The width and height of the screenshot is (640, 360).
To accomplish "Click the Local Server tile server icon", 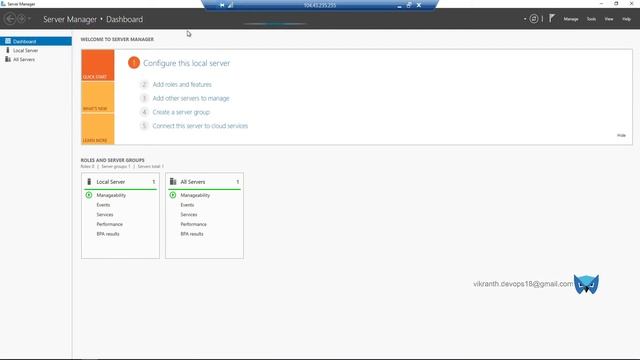I will [x=89, y=182].
